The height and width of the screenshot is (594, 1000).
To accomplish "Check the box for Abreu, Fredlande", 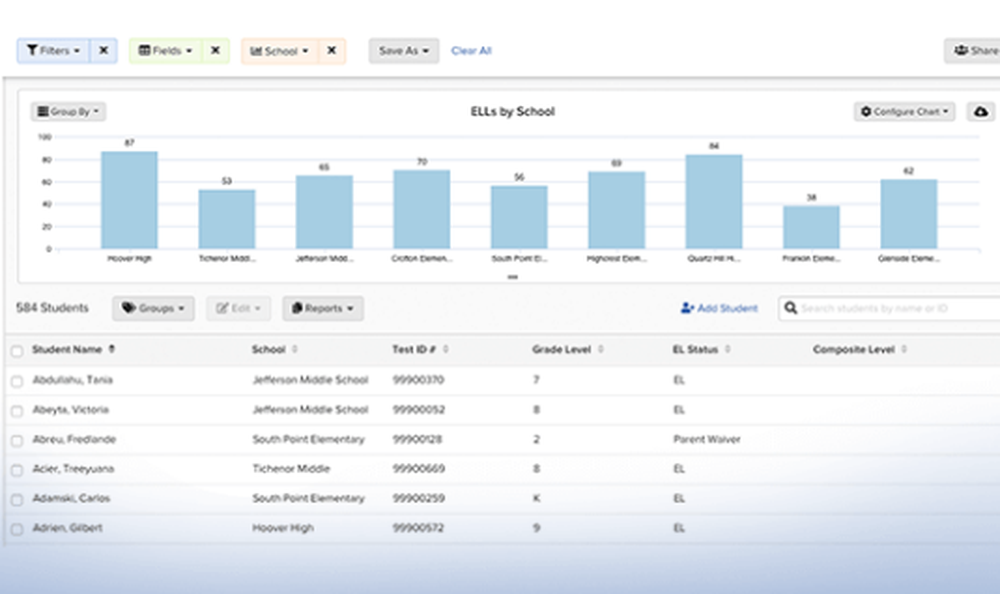I will pyautogui.click(x=17, y=440).
